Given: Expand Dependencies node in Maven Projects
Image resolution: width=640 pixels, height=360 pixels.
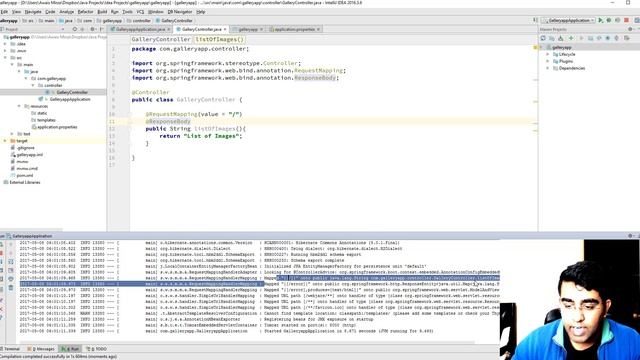Looking at the screenshot, I should tap(548, 68).
